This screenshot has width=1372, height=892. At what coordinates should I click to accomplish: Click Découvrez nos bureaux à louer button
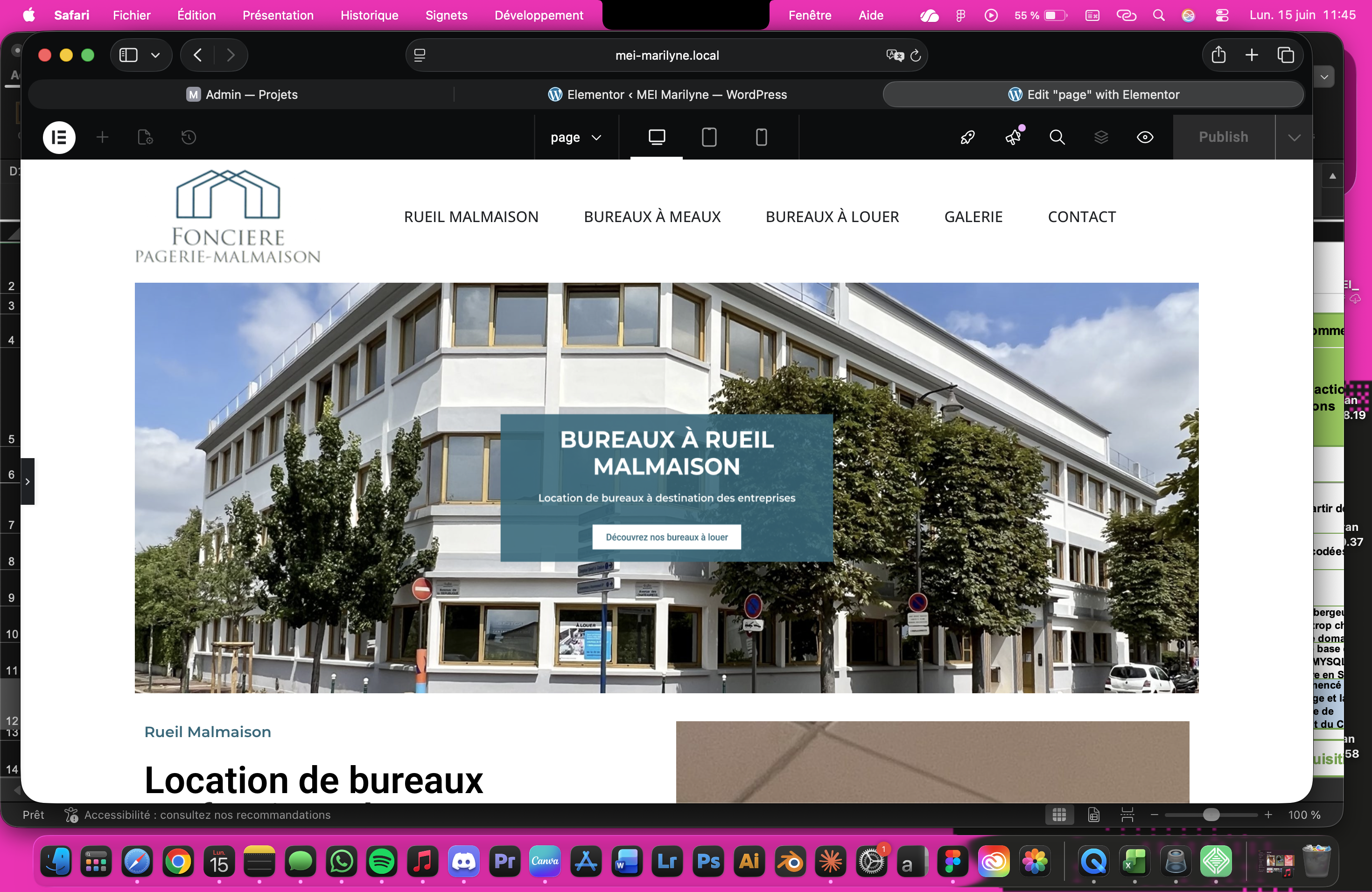click(666, 537)
